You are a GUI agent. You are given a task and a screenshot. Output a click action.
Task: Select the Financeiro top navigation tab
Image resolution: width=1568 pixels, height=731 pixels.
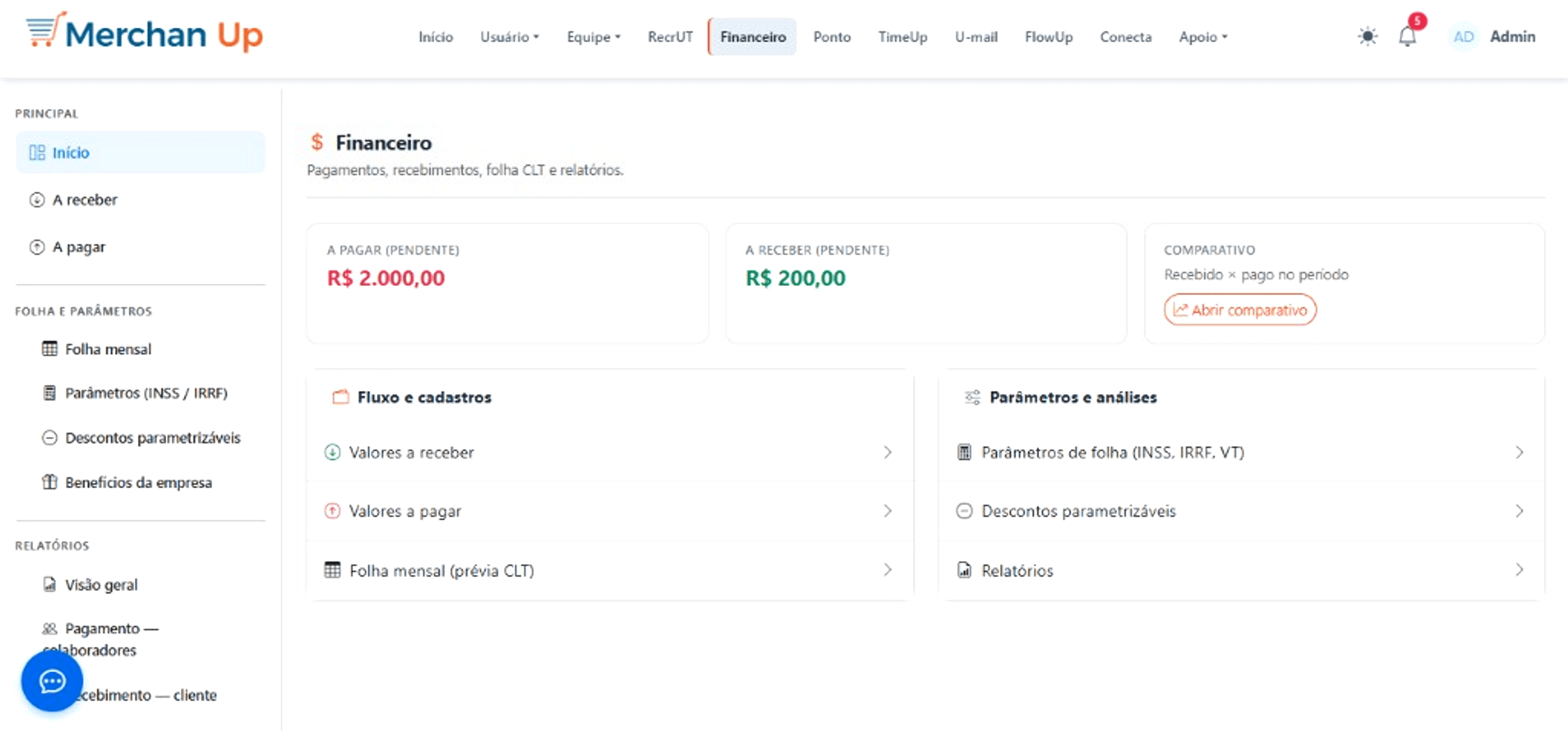[753, 36]
